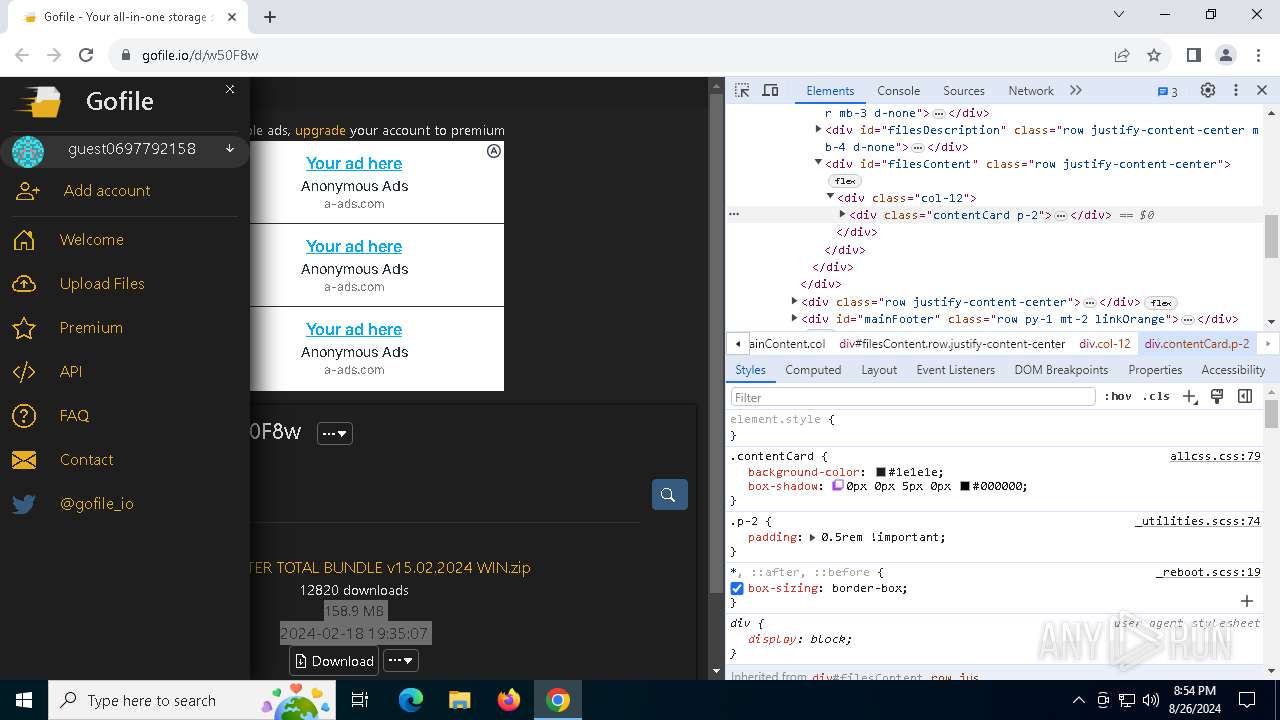The width and height of the screenshot is (1280, 720).
Task: Click the styles Filter input field
Action: tap(913, 397)
